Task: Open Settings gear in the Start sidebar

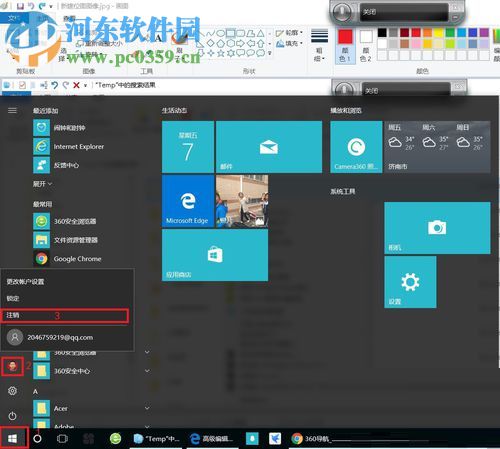Action: (x=12, y=391)
